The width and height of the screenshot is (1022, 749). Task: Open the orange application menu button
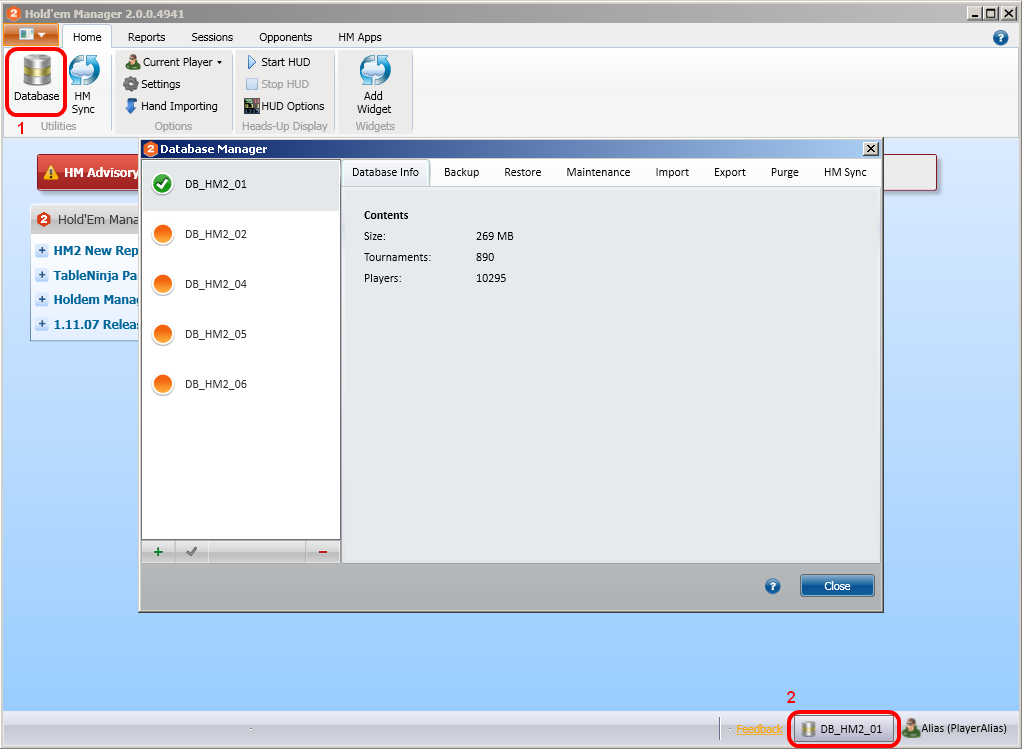click(31, 35)
